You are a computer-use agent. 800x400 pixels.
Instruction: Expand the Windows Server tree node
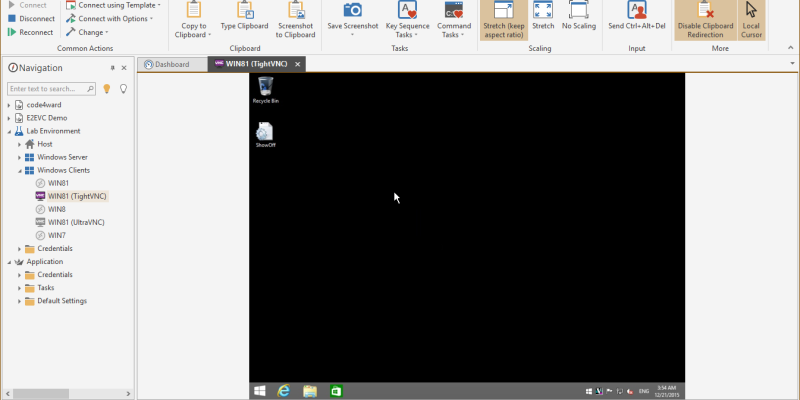point(19,157)
